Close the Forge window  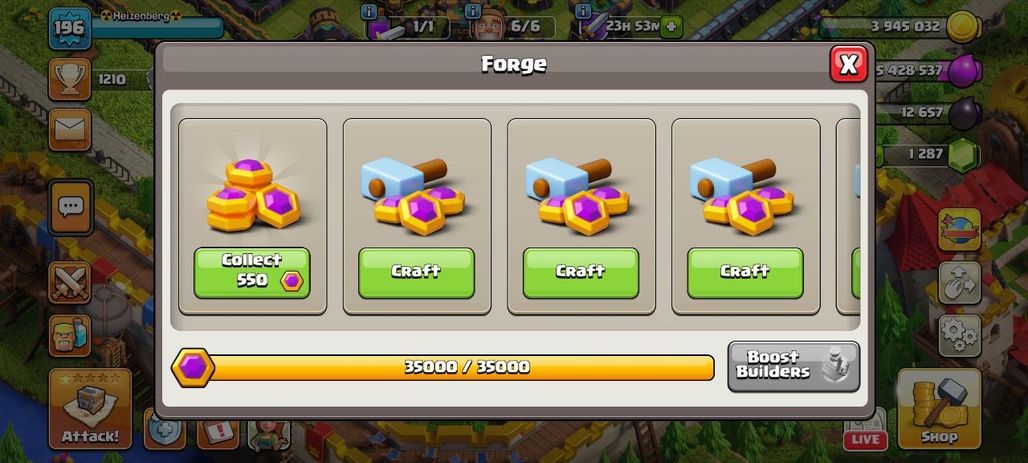pyautogui.click(x=848, y=64)
